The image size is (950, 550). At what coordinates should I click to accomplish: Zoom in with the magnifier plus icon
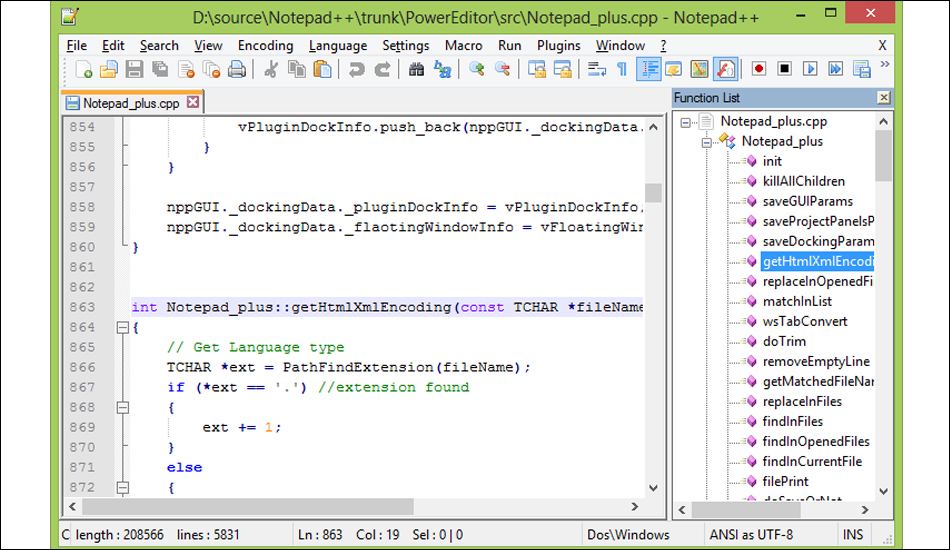point(476,70)
